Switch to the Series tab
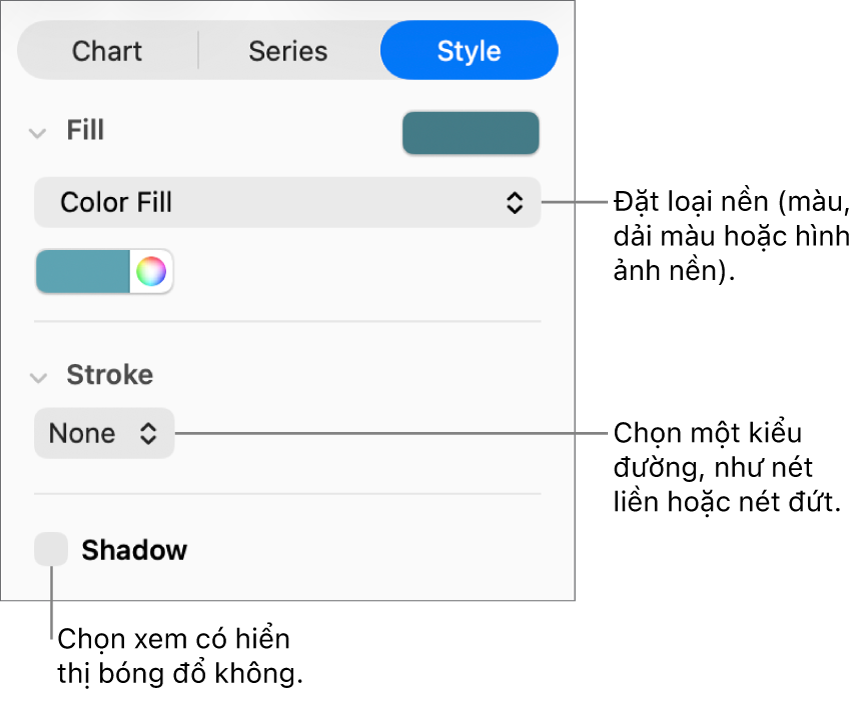The image size is (862, 702). coord(288,51)
